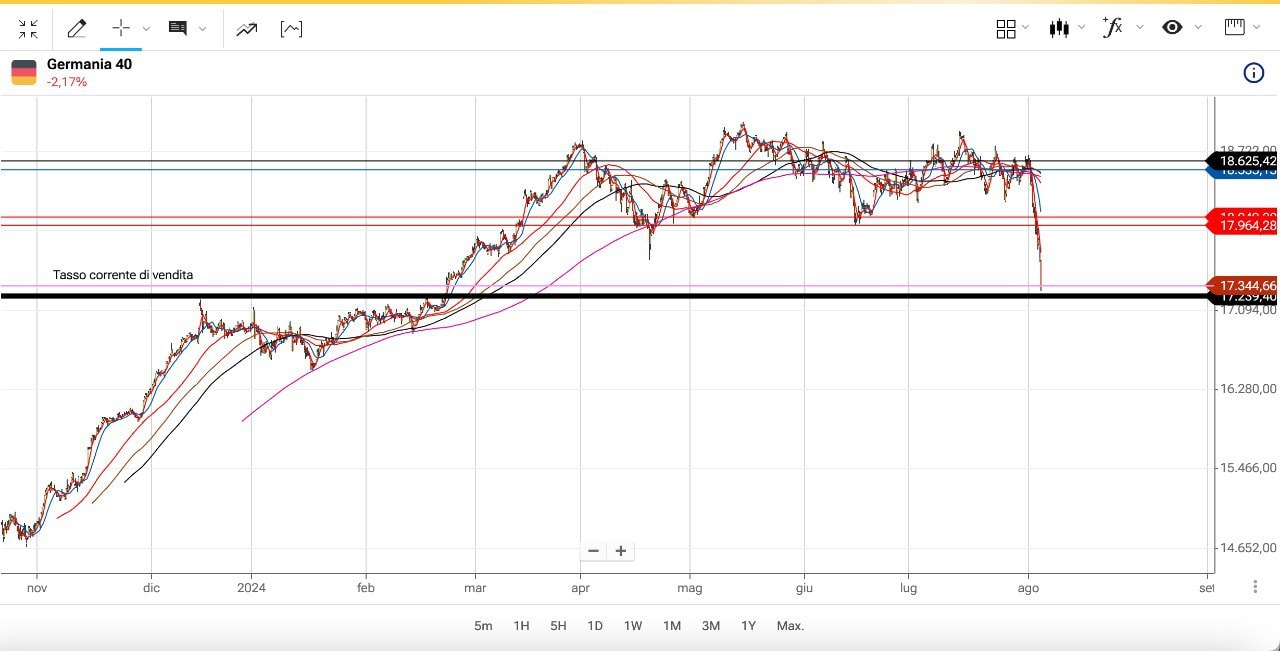Open the three-dot chart options menu
This screenshot has width=1280, height=651.
[x=1256, y=587]
